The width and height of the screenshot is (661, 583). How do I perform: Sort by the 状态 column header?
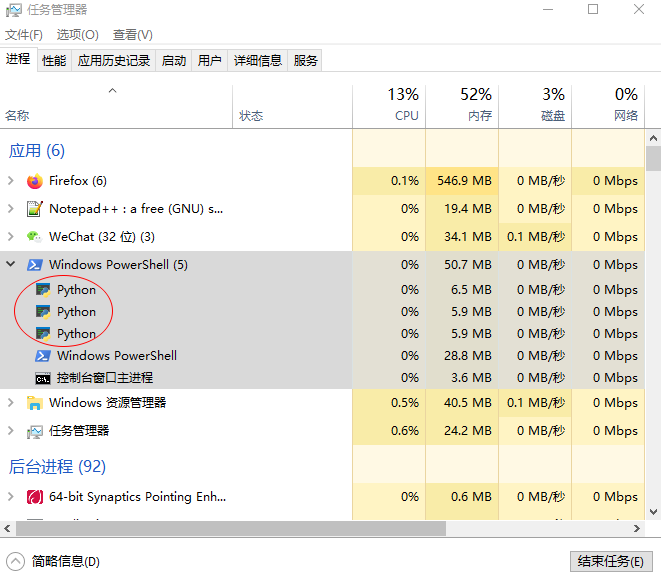point(292,107)
